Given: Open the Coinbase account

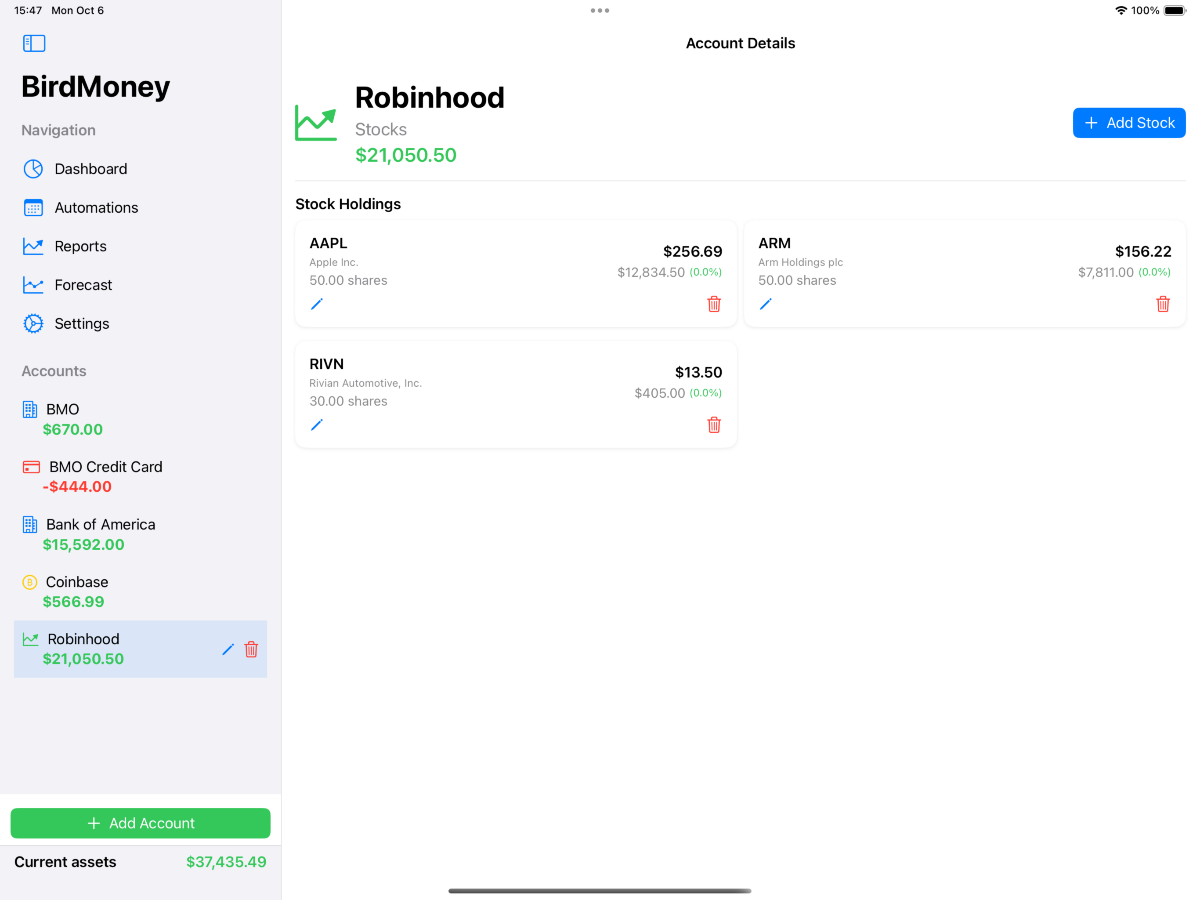Looking at the screenshot, I should point(76,591).
